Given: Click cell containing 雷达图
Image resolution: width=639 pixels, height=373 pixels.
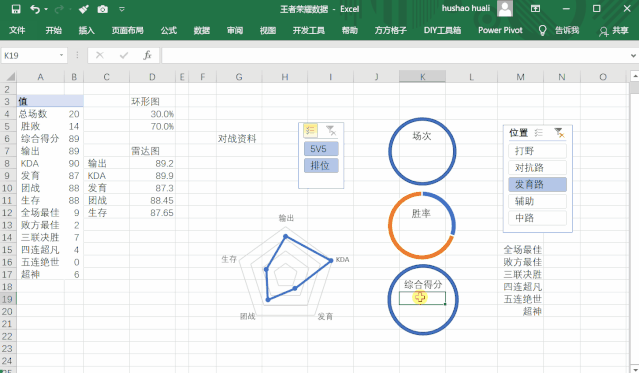Looking at the screenshot, I should 152,151.
